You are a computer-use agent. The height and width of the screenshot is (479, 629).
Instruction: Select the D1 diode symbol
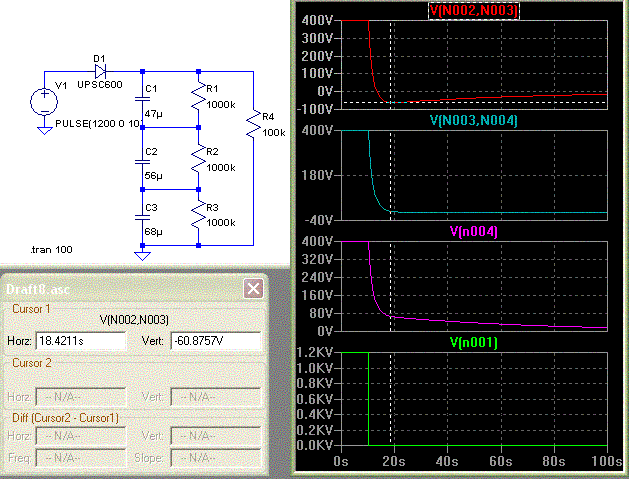(100, 72)
